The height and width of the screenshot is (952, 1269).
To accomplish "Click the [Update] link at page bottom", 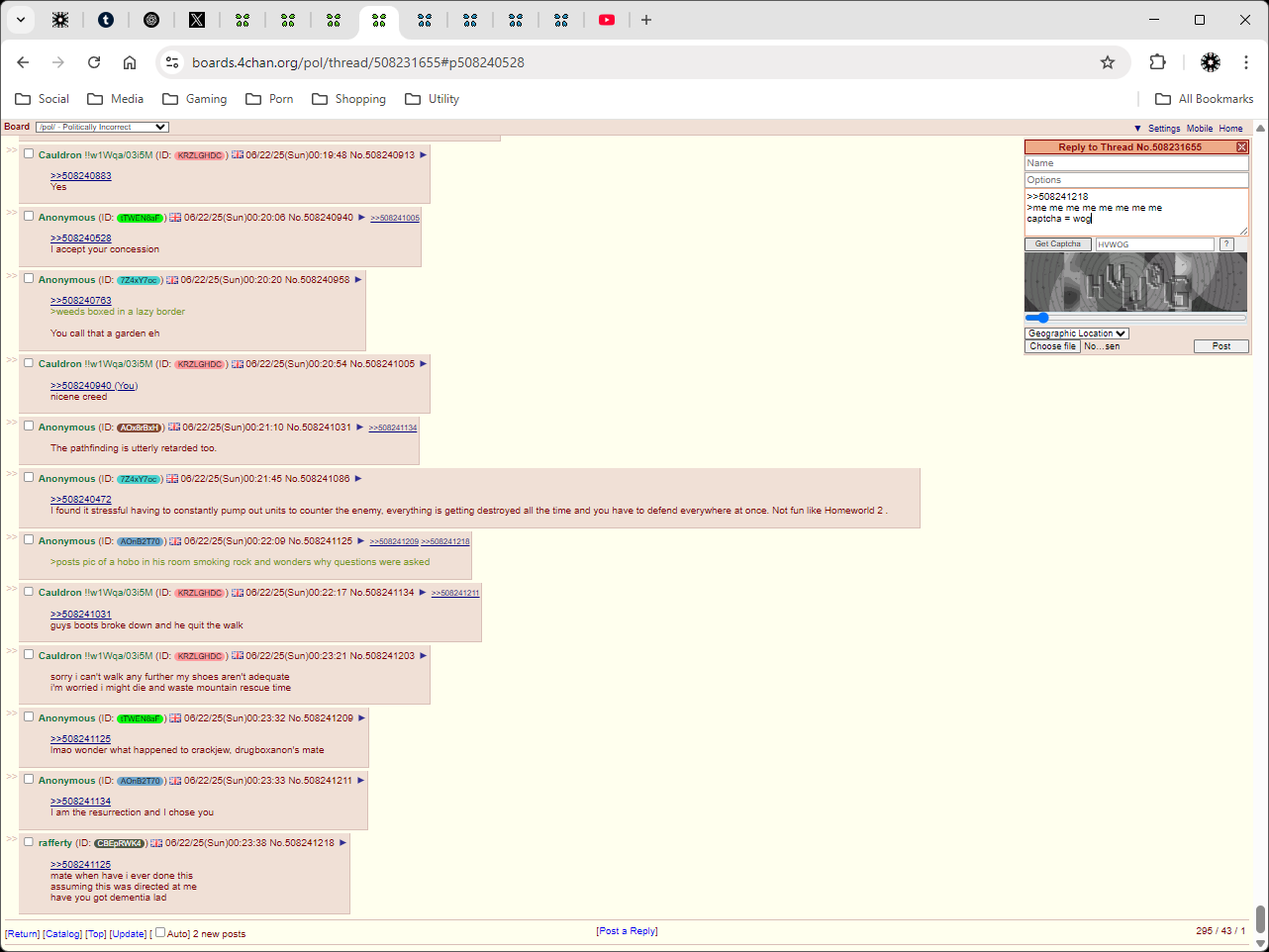I will (128, 934).
